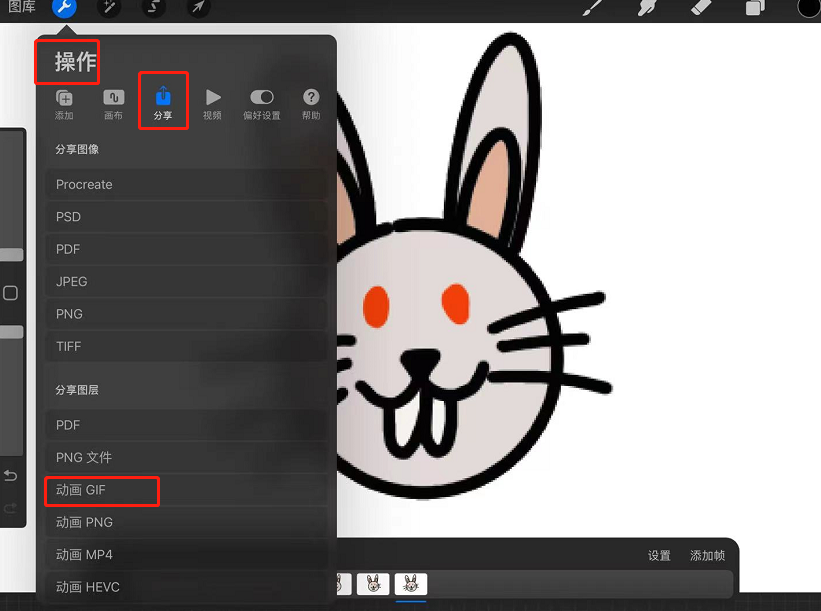
Task: Open the 画布 canvas icon
Action: [113, 100]
